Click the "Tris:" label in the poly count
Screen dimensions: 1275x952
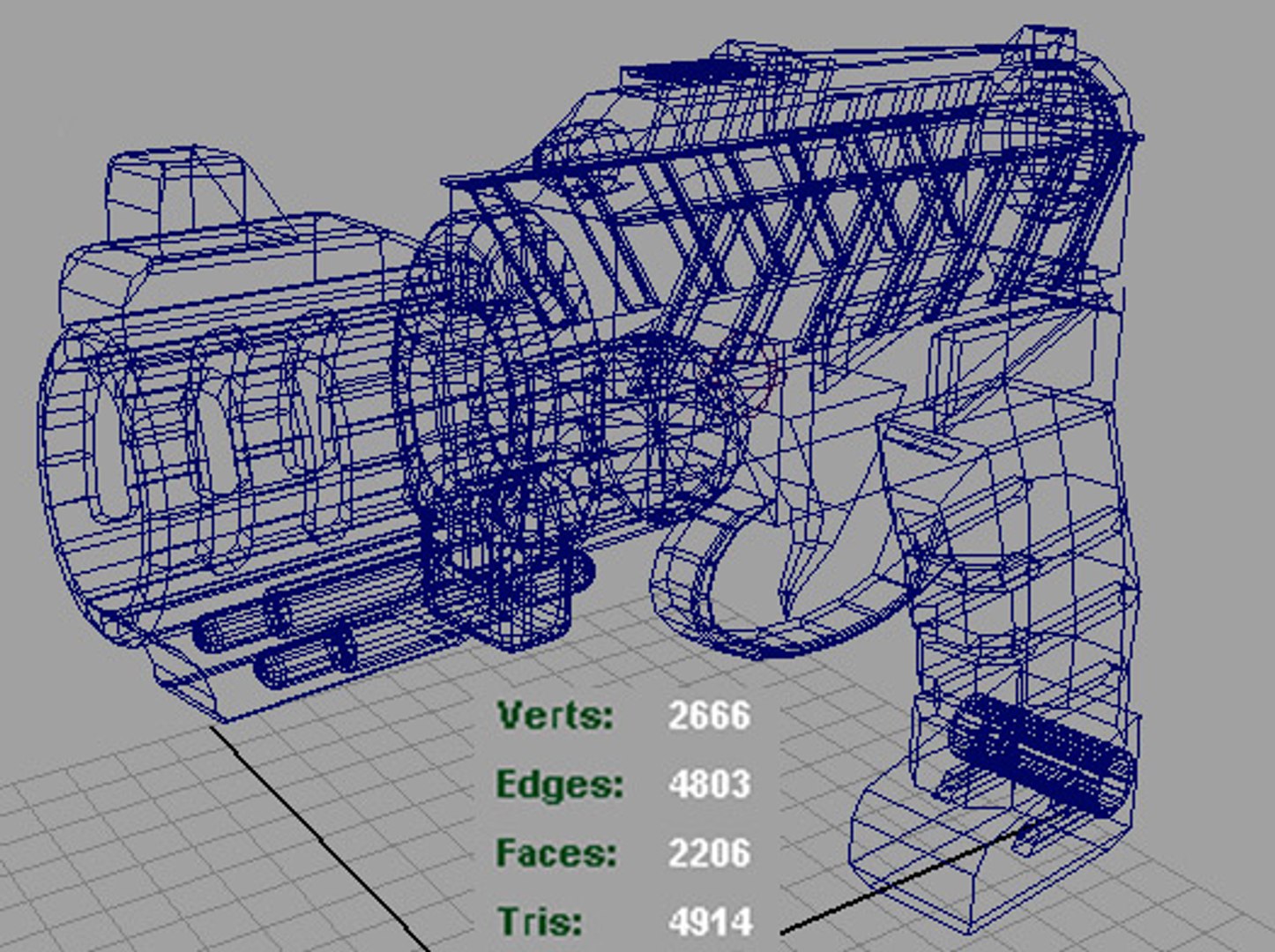click(x=540, y=921)
